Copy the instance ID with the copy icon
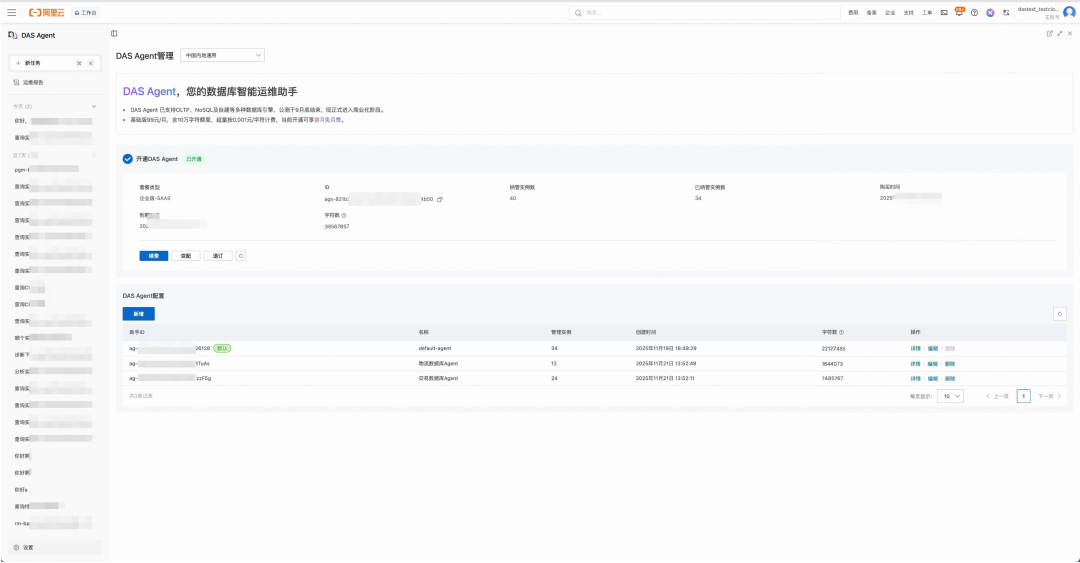Image resolution: width=1080 pixels, height=563 pixels. tap(439, 199)
